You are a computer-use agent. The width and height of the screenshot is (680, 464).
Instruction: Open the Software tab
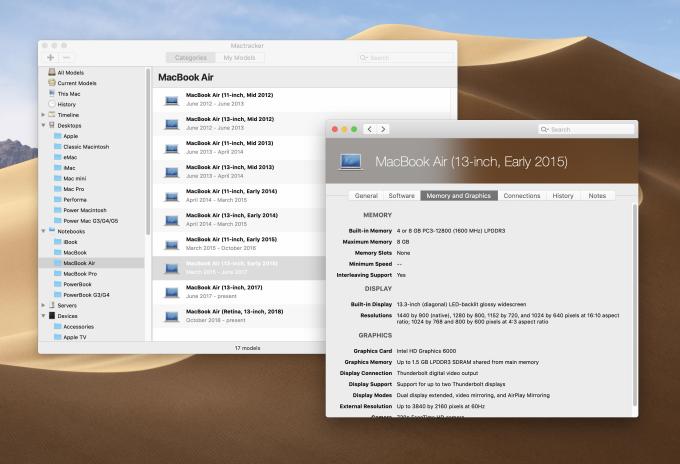click(402, 196)
